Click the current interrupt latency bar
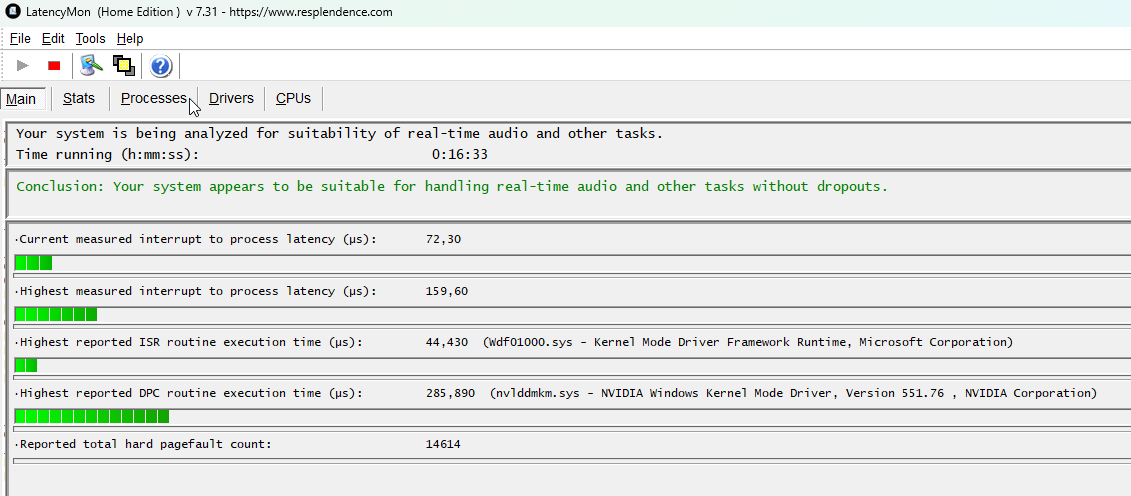The width and height of the screenshot is (1131, 496). click(573, 263)
